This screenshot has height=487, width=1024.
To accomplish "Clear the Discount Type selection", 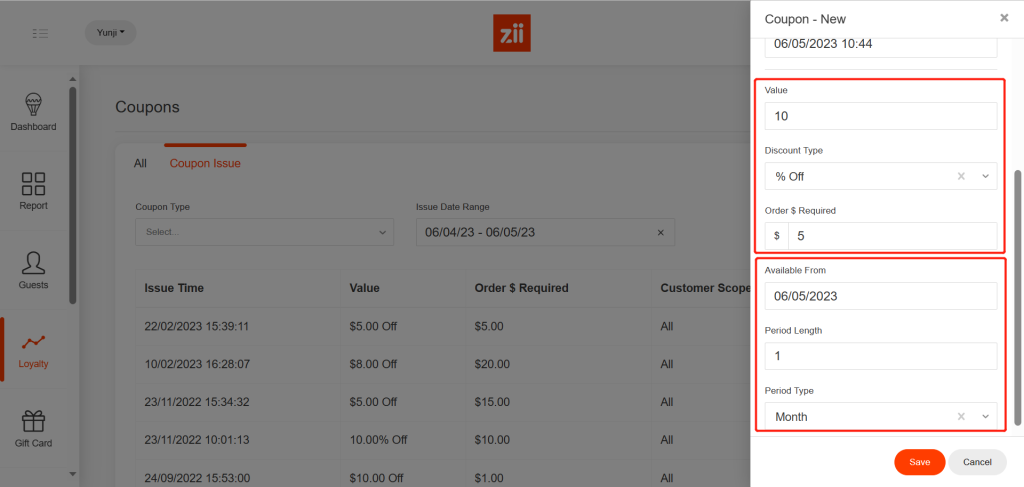I will pyautogui.click(x=961, y=176).
